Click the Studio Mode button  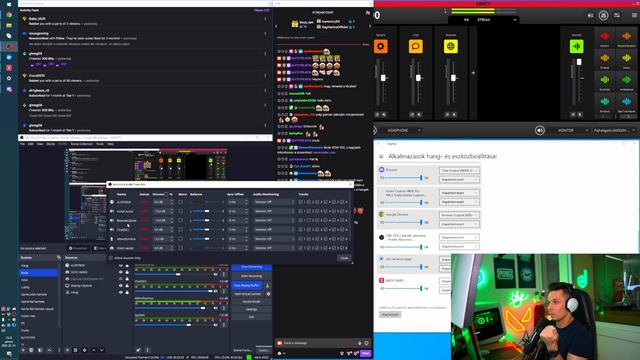(x=251, y=302)
